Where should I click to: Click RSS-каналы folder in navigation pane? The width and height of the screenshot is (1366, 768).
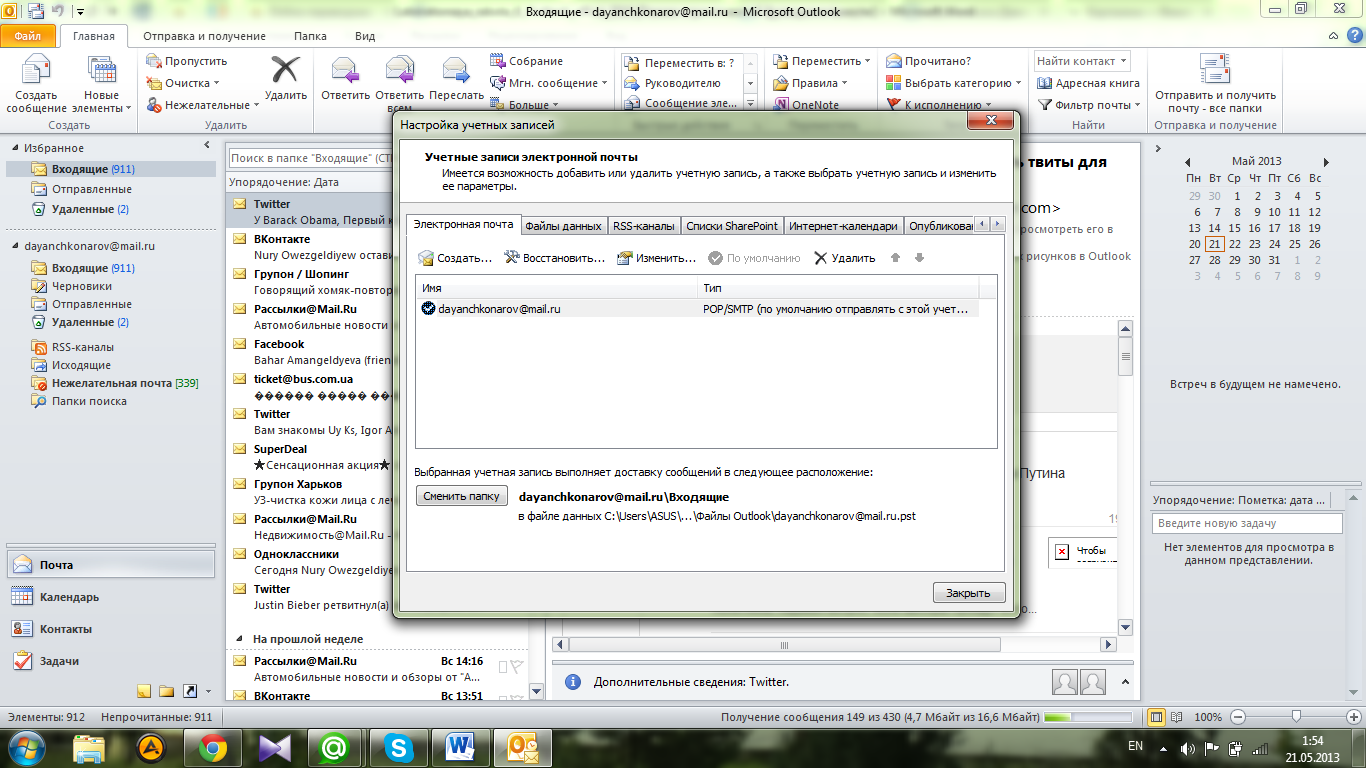(x=83, y=347)
